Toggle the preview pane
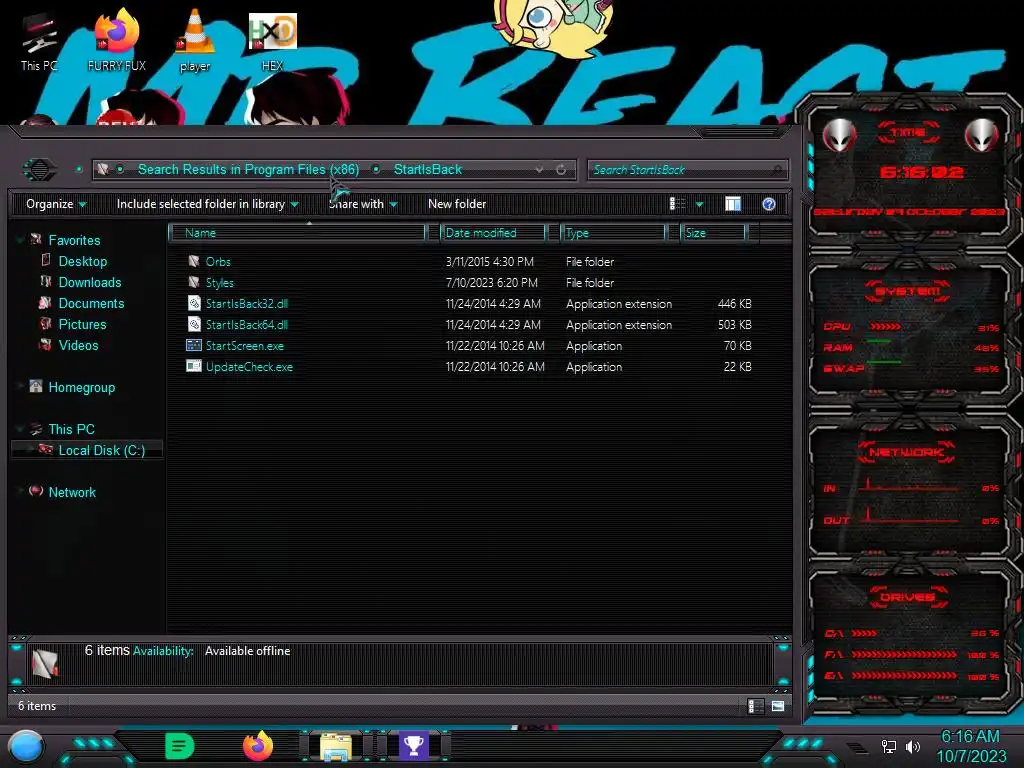This screenshot has width=1024, height=768. (x=733, y=204)
